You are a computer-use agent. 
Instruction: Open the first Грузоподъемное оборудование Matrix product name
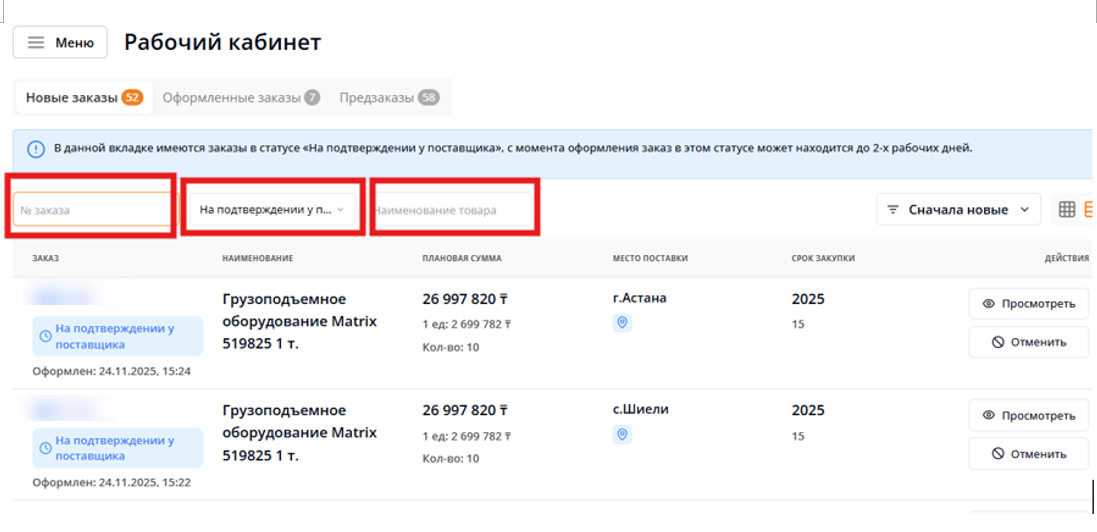298,321
